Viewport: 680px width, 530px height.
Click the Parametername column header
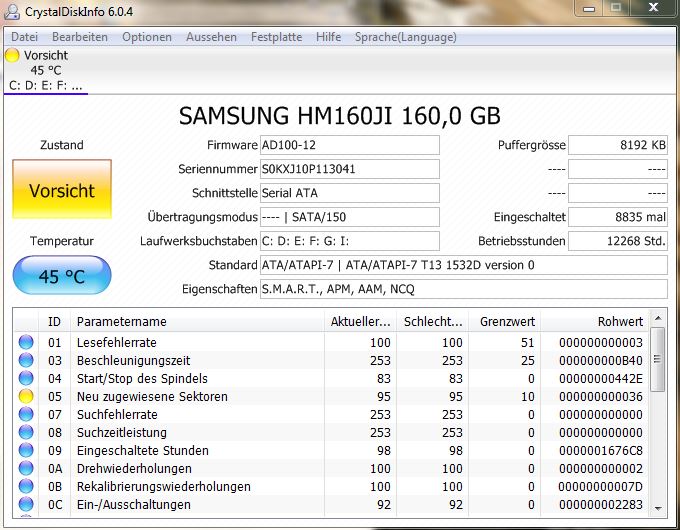coord(197,321)
